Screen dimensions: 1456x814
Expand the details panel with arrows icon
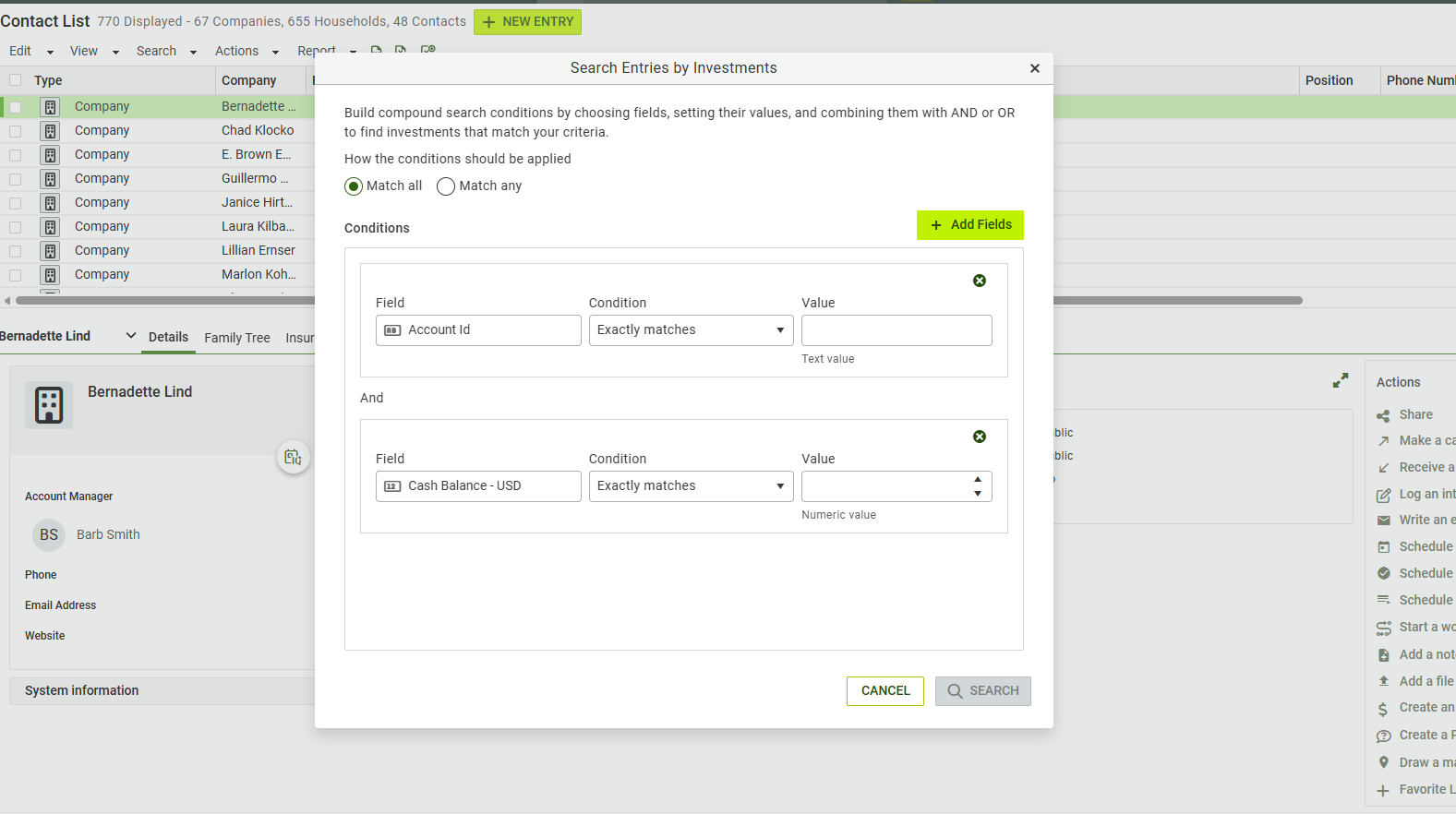pyautogui.click(x=1341, y=380)
